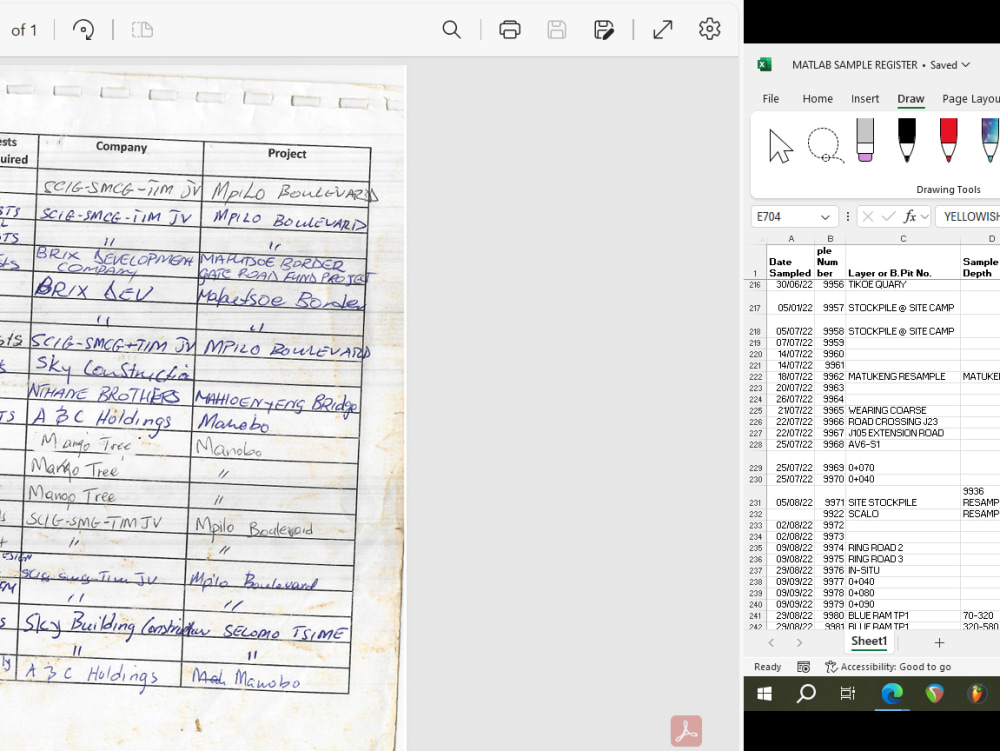Select row header 225 in Excel
The width and height of the screenshot is (1000, 751).
click(x=756, y=411)
